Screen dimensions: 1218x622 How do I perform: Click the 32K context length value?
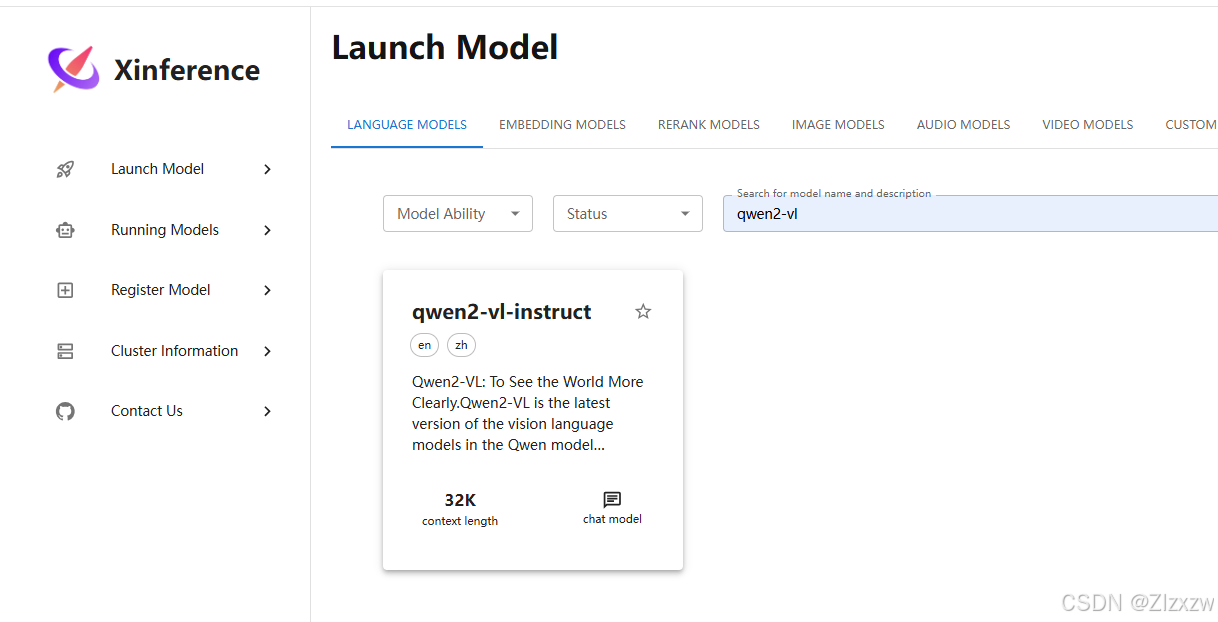click(460, 500)
